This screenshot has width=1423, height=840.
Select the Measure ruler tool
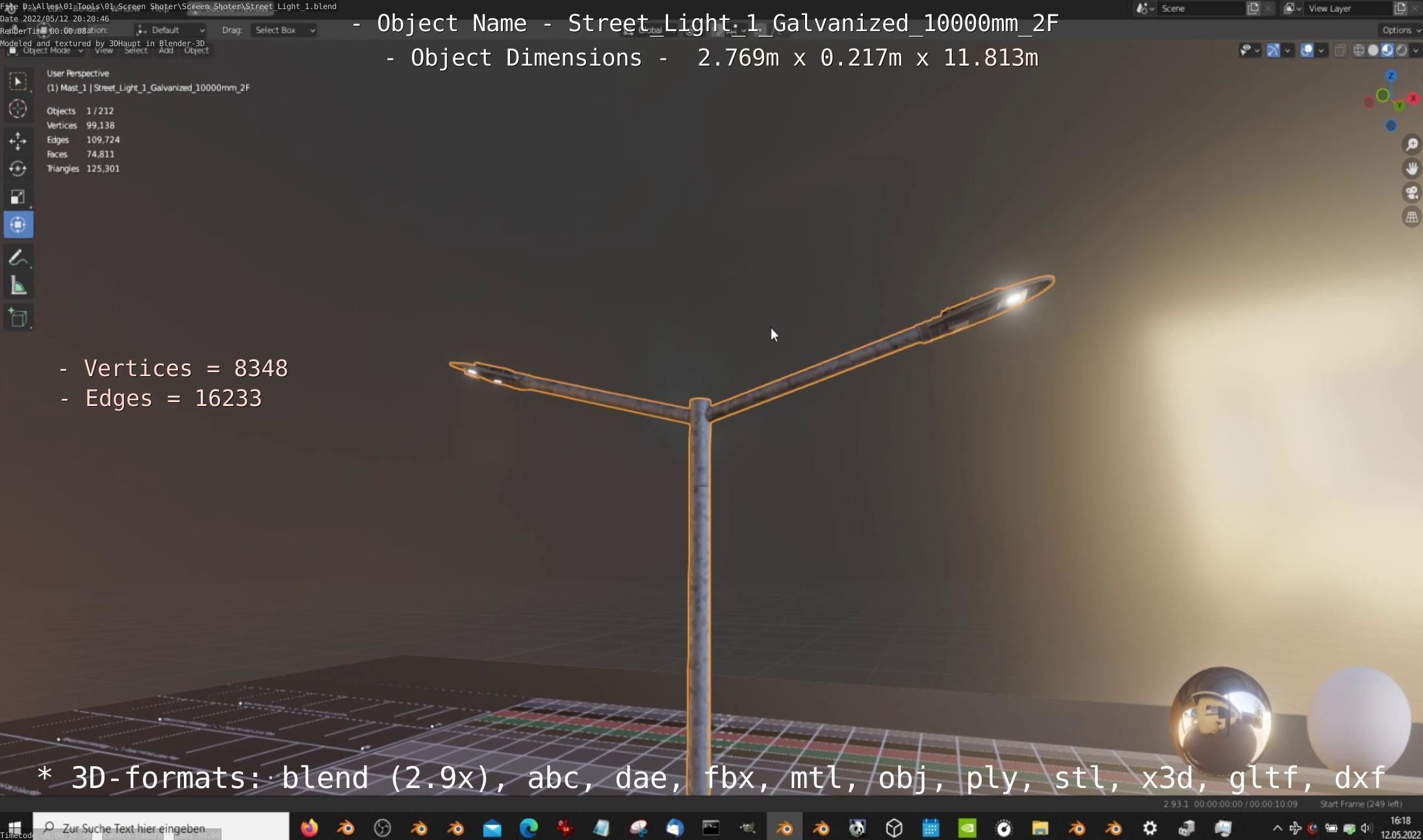point(18,286)
